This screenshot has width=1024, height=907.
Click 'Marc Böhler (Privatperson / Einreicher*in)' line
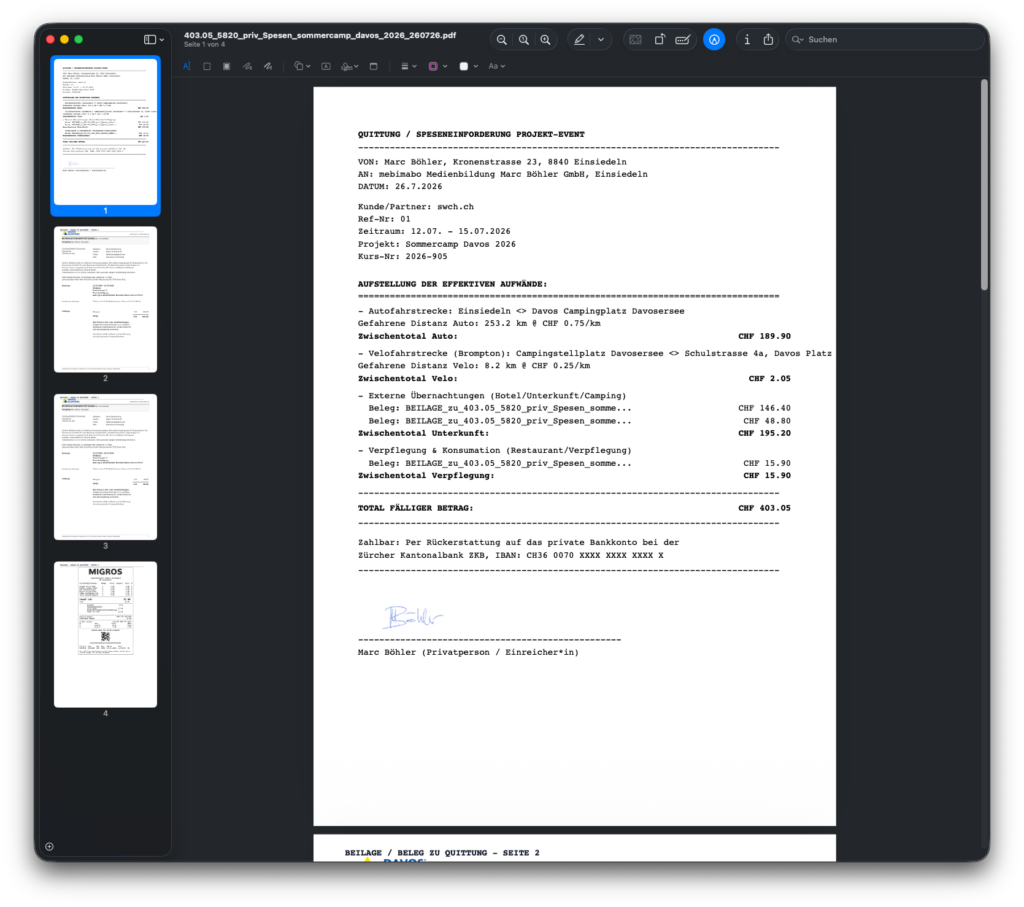tap(468, 652)
